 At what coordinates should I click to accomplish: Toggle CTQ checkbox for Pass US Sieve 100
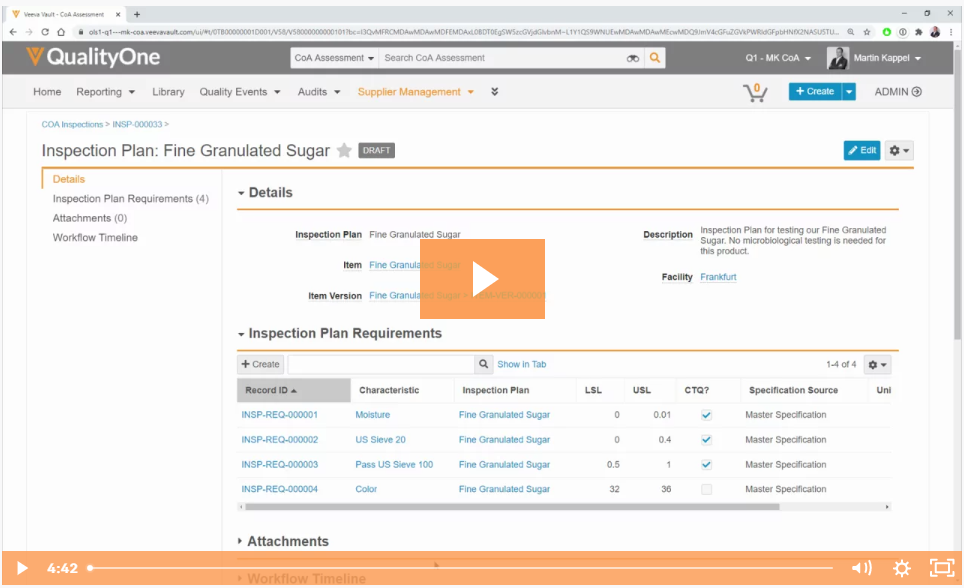coord(706,464)
